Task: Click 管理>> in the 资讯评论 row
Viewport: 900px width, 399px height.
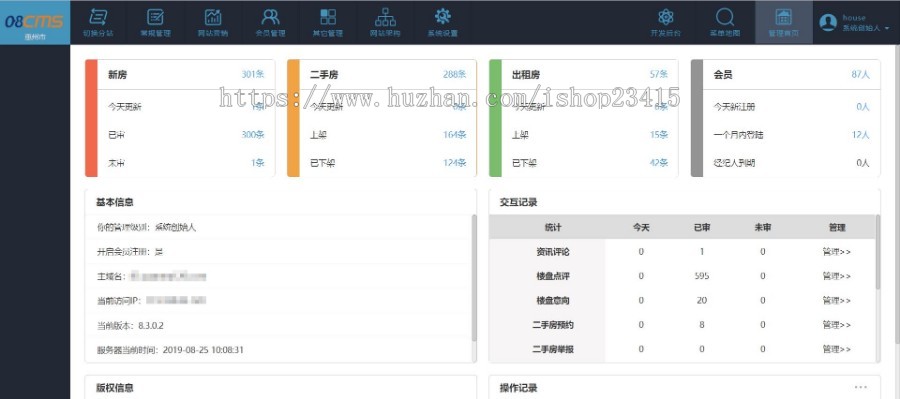Action: click(x=836, y=251)
